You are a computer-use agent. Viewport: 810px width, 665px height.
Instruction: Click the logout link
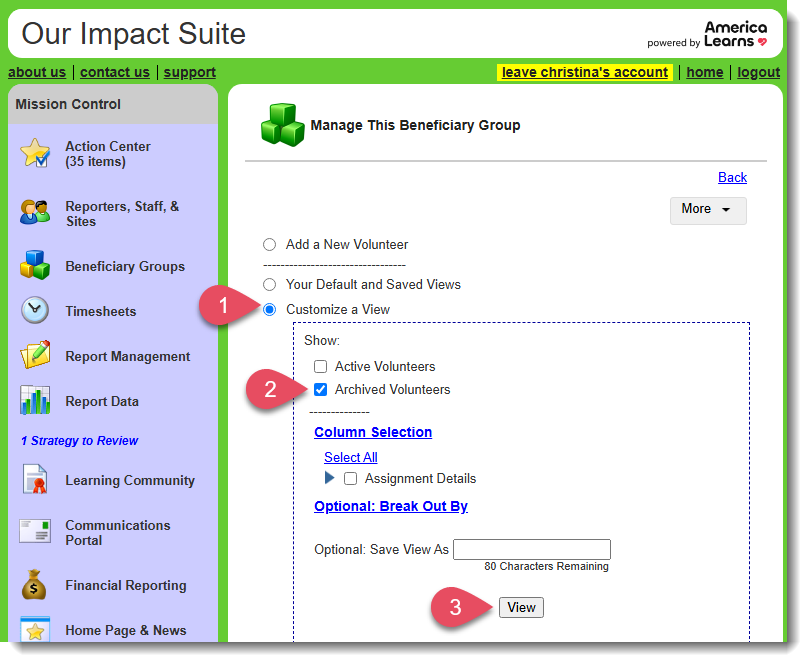758,72
